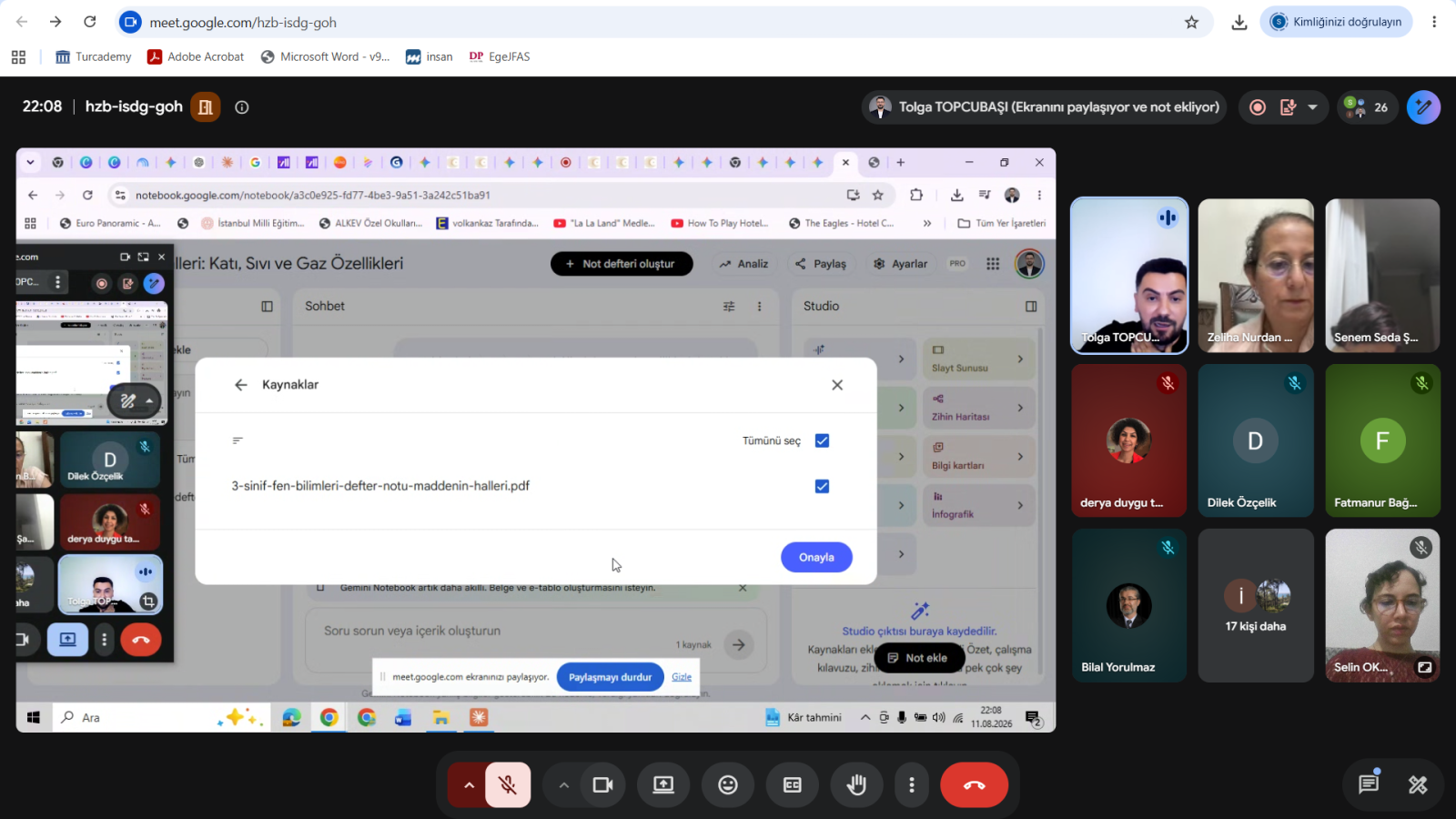
Task: Click the Gizle link in sharing bar
Action: coord(682,677)
